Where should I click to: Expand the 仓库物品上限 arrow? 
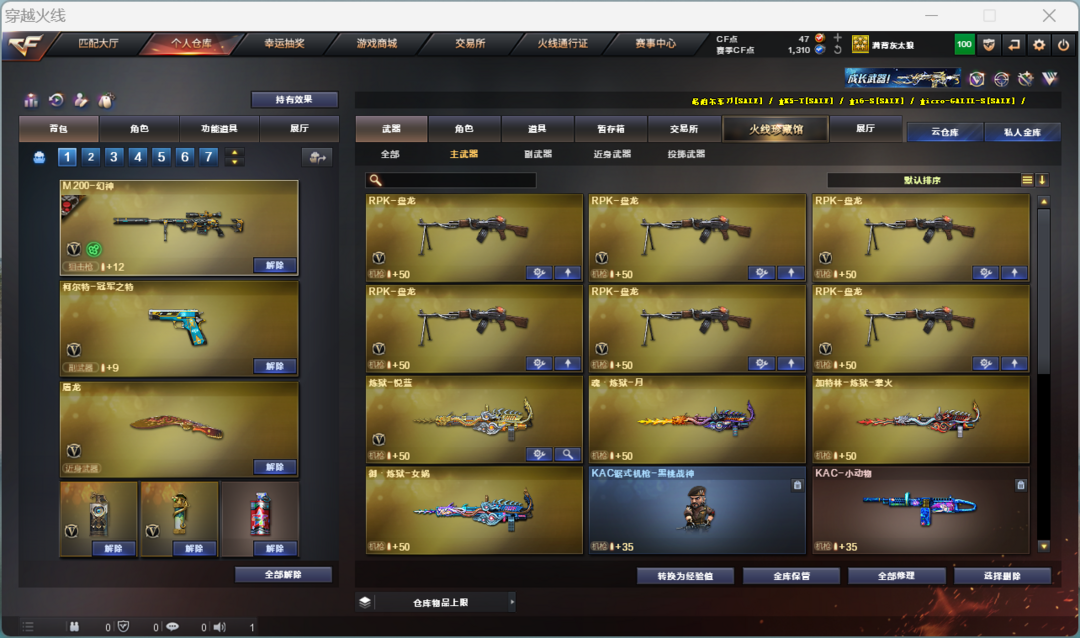click(x=512, y=602)
